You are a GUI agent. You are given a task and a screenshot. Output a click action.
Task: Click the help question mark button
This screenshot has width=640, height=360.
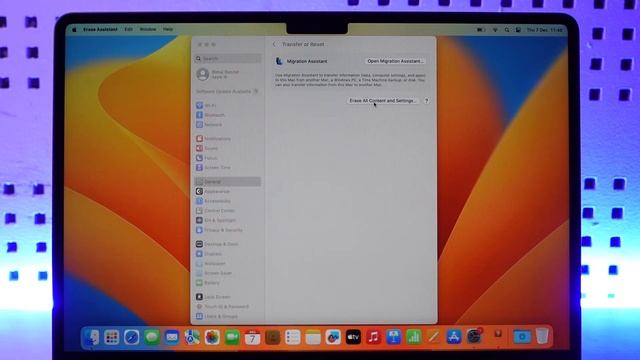(x=427, y=100)
